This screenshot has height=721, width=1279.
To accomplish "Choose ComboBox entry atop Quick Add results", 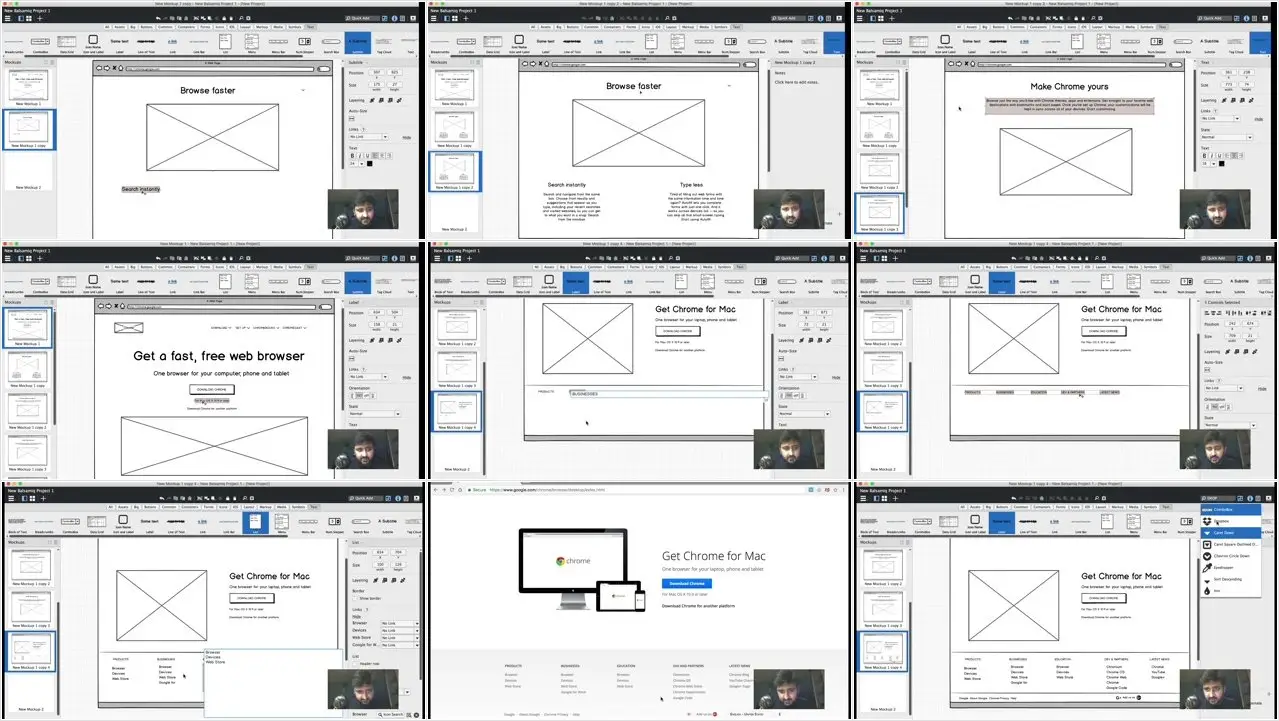I will coord(1230,509).
